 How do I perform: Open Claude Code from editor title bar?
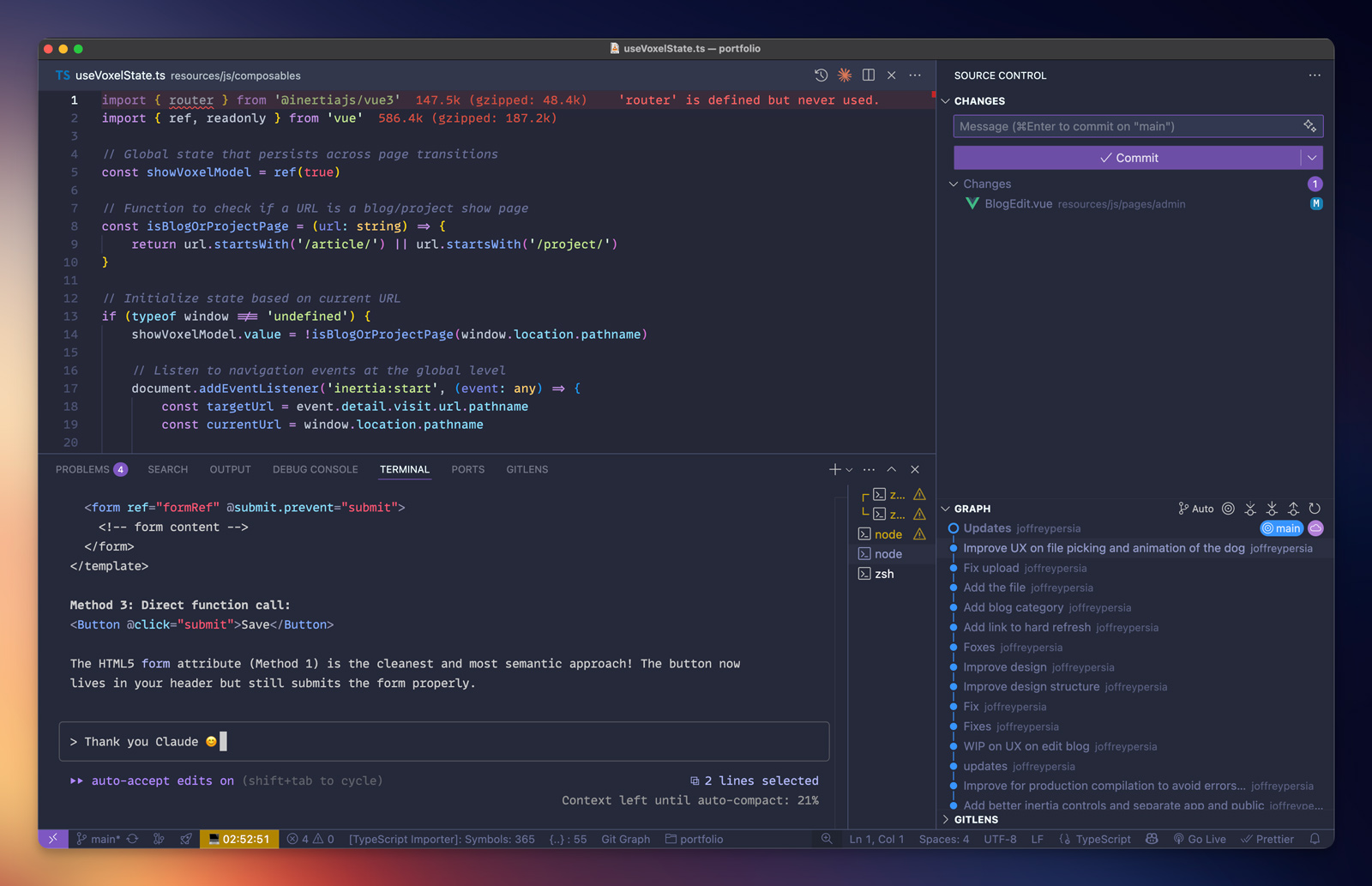click(845, 75)
